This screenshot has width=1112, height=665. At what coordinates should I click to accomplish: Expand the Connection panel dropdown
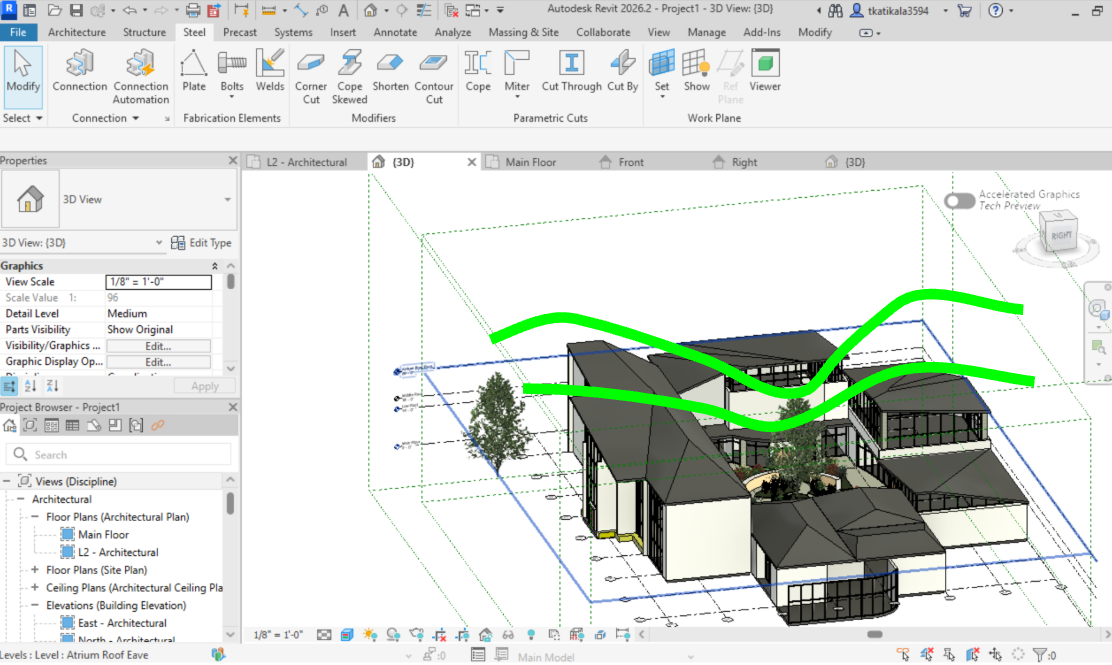click(x=105, y=118)
